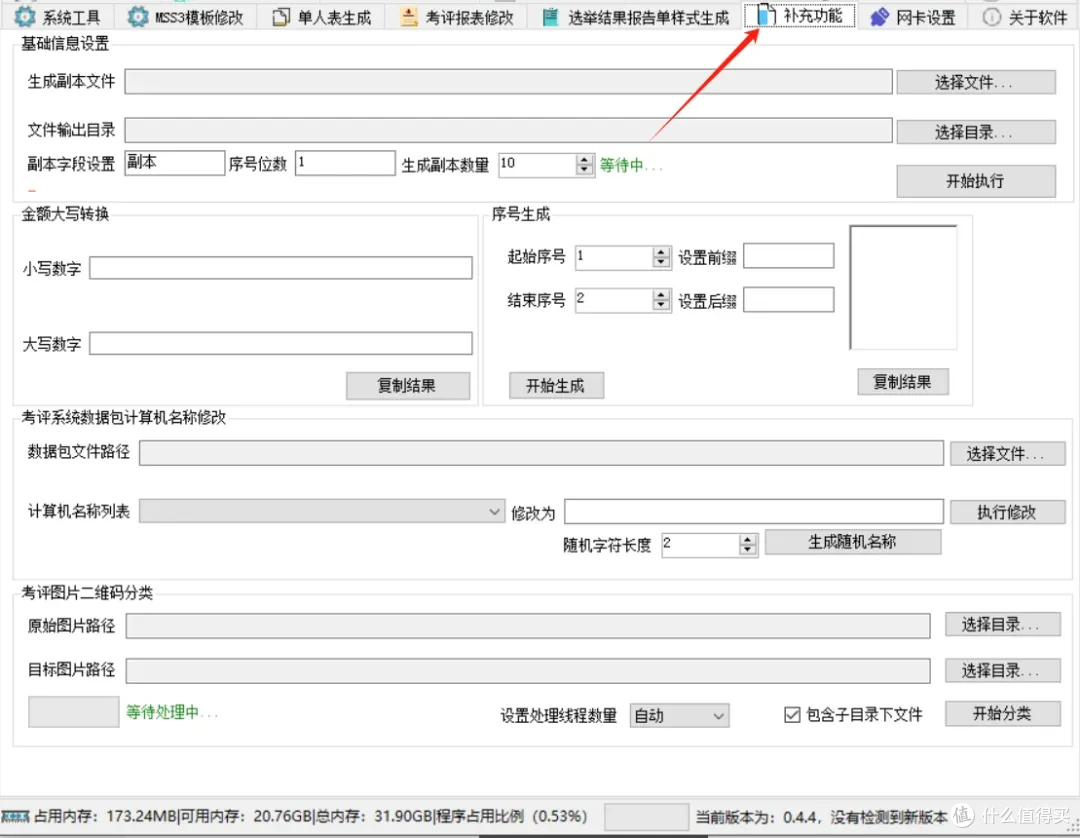Choose directory for 文件输出目录
This screenshot has width=1080, height=838.
[x=975, y=132]
